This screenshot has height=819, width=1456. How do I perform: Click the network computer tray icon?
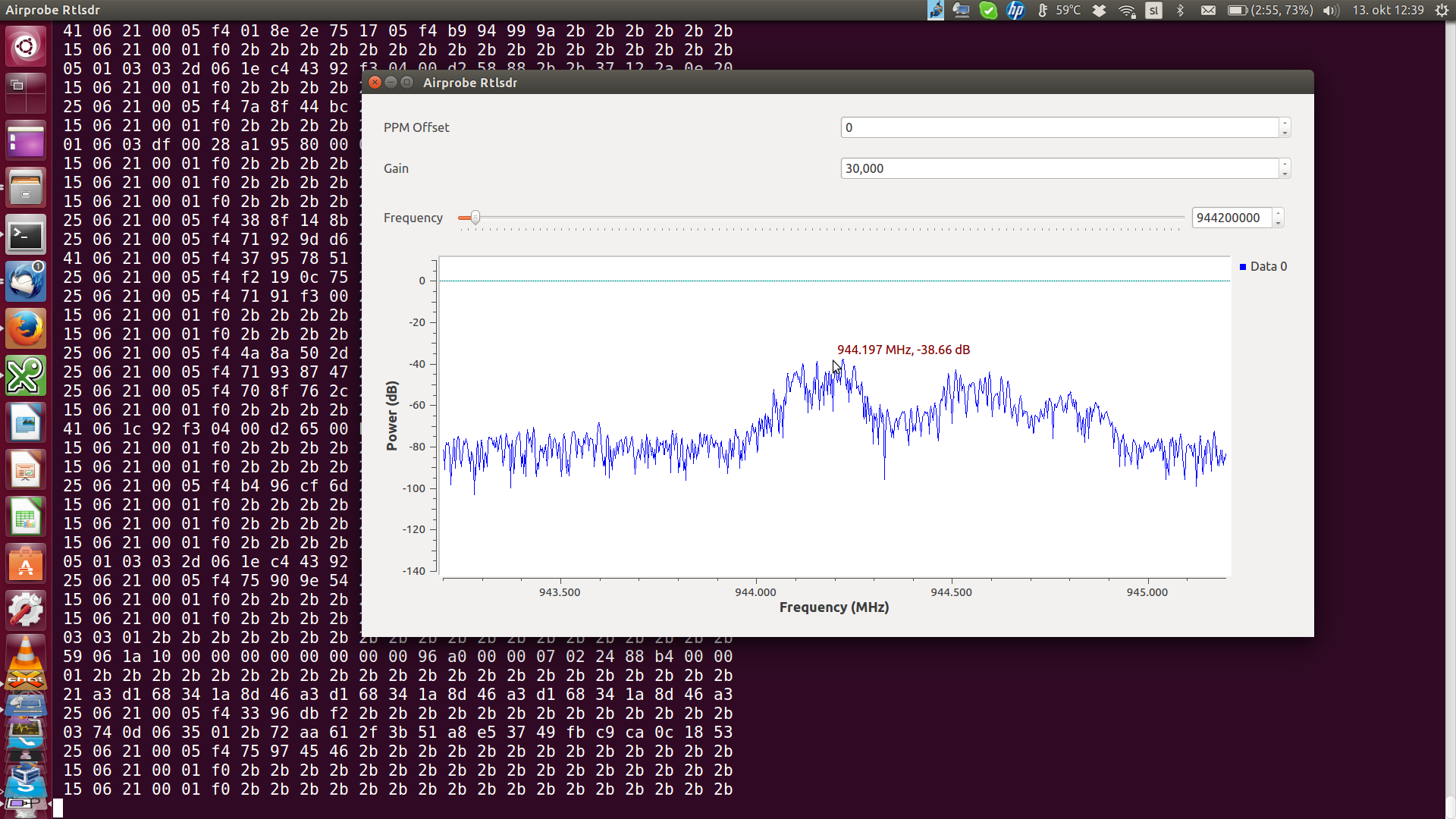[961, 10]
